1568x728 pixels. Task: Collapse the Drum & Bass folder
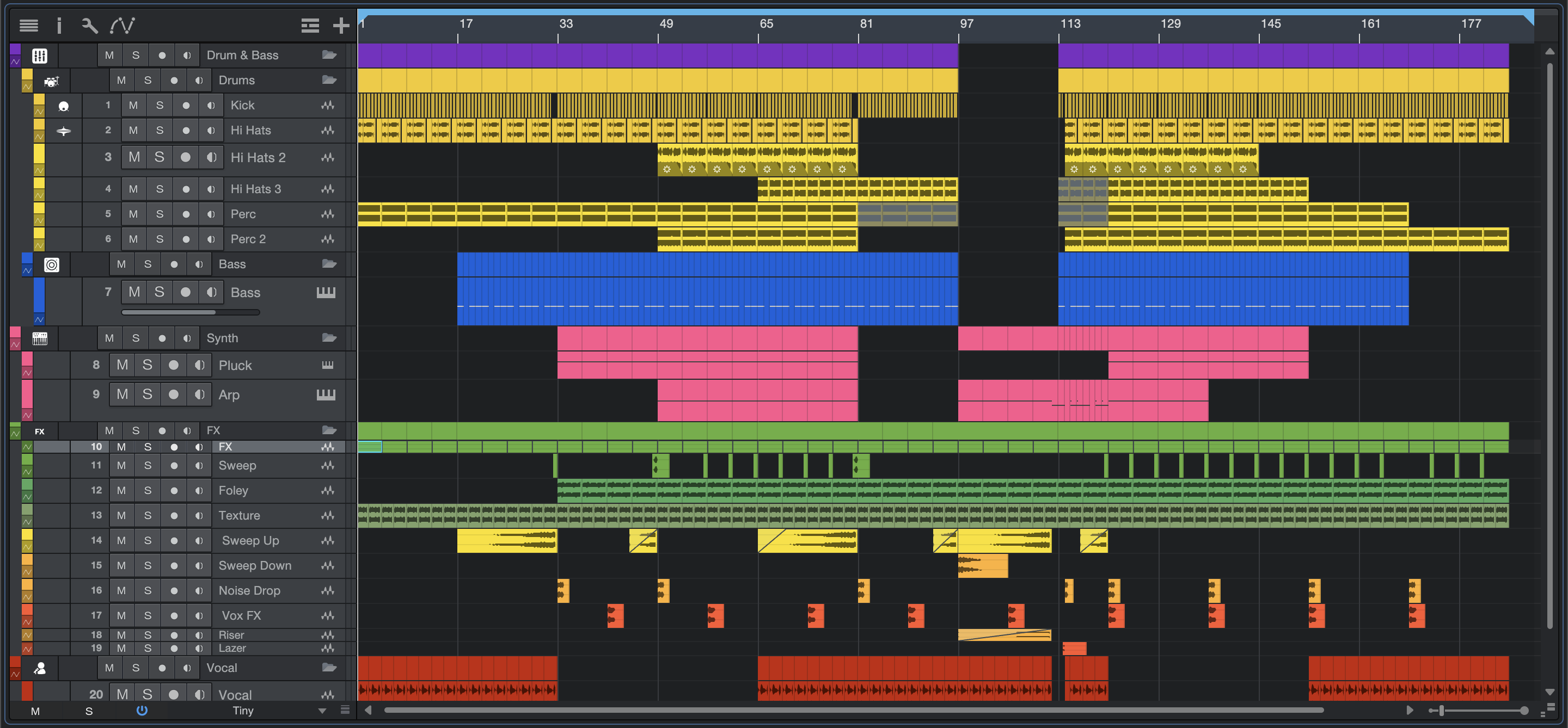click(x=329, y=55)
